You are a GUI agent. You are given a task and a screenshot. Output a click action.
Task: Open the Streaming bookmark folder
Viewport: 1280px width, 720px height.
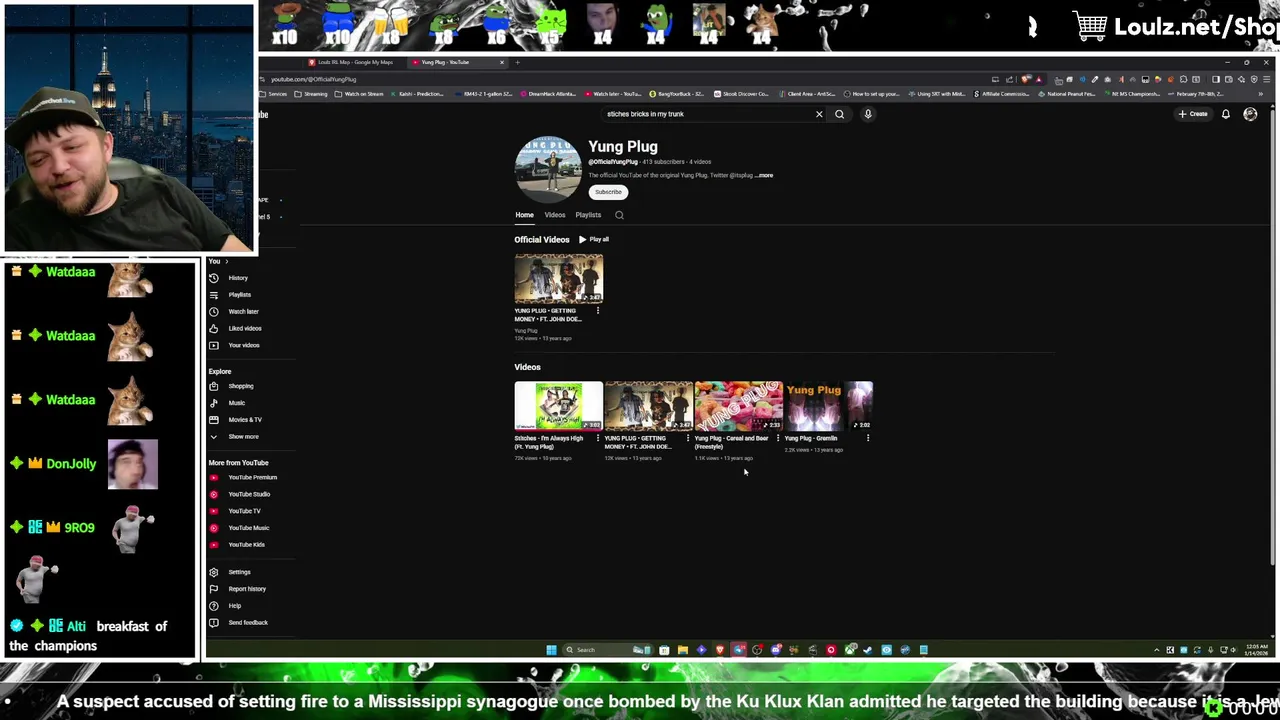click(312, 94)
